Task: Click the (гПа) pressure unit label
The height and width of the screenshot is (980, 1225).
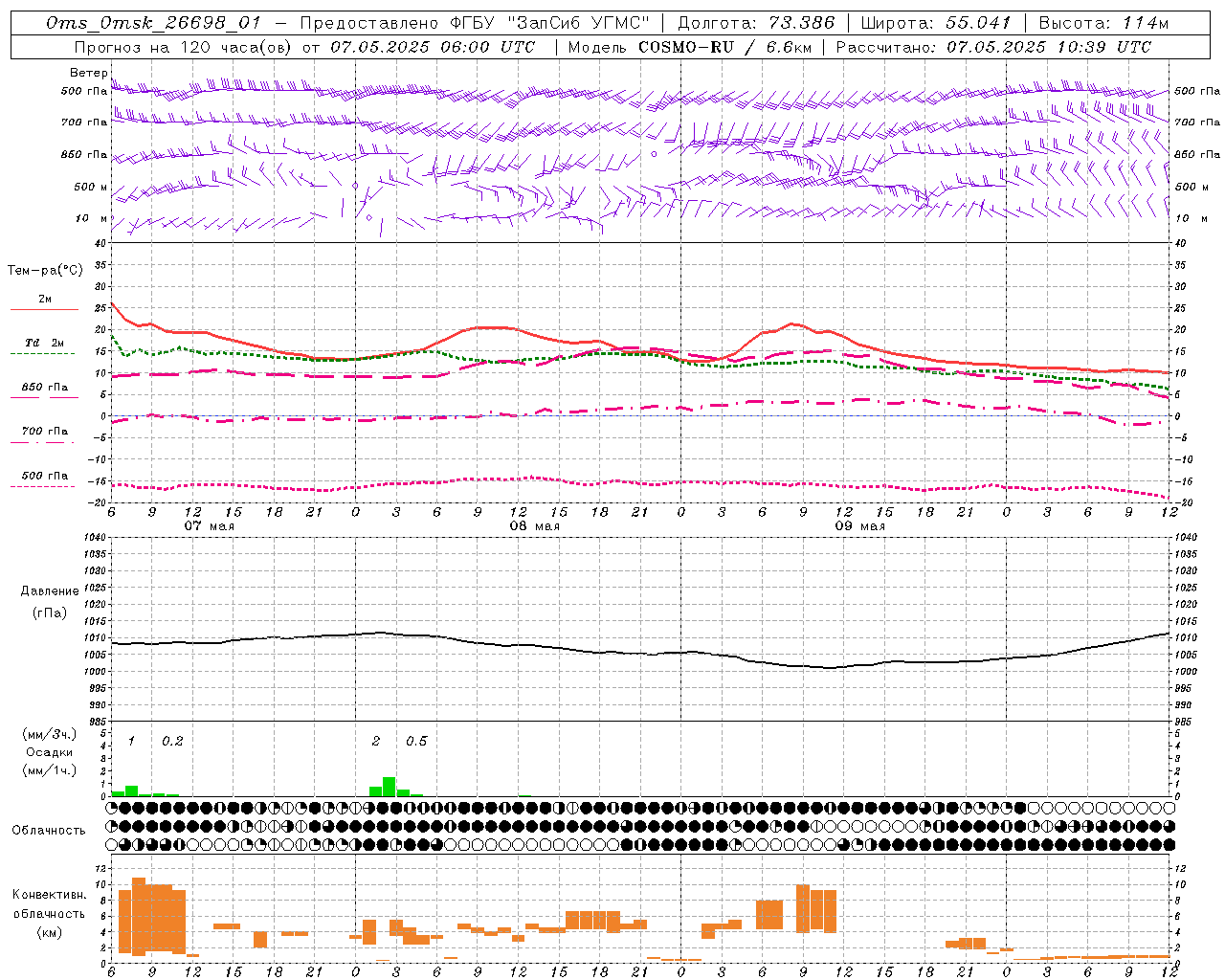Action: point(50,613)
